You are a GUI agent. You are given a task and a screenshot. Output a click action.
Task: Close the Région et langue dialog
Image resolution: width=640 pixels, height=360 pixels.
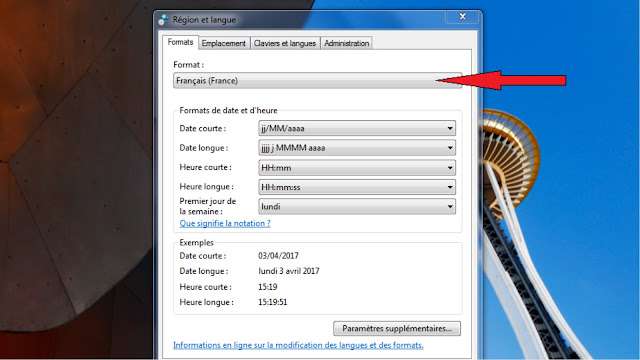point(462,17)
